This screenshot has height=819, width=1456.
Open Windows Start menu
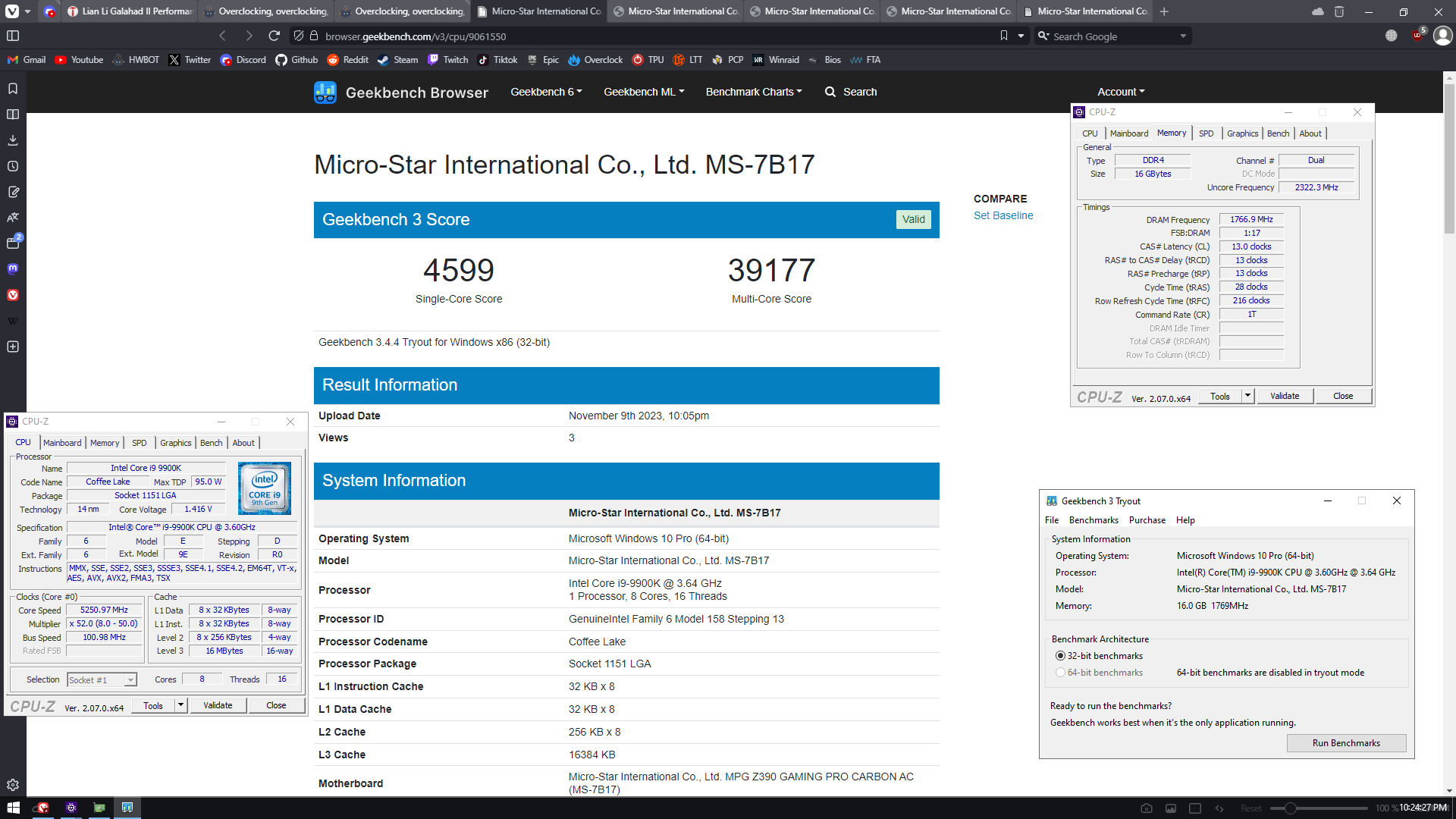13,808
